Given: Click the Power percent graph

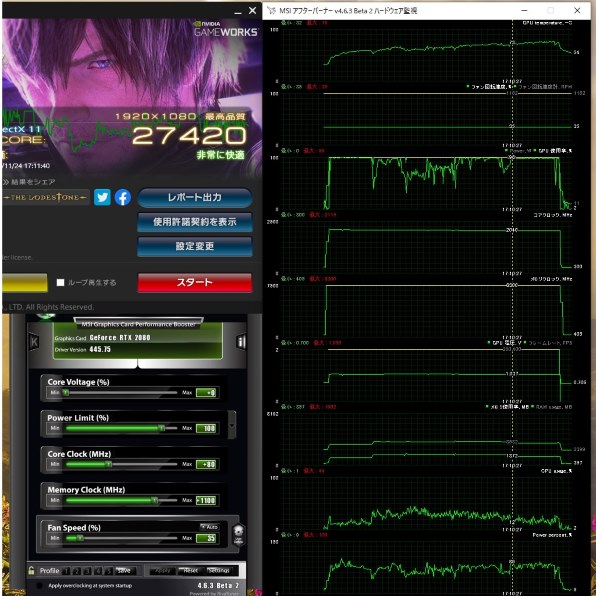Looking at the screenshot, I should (426, 567).
